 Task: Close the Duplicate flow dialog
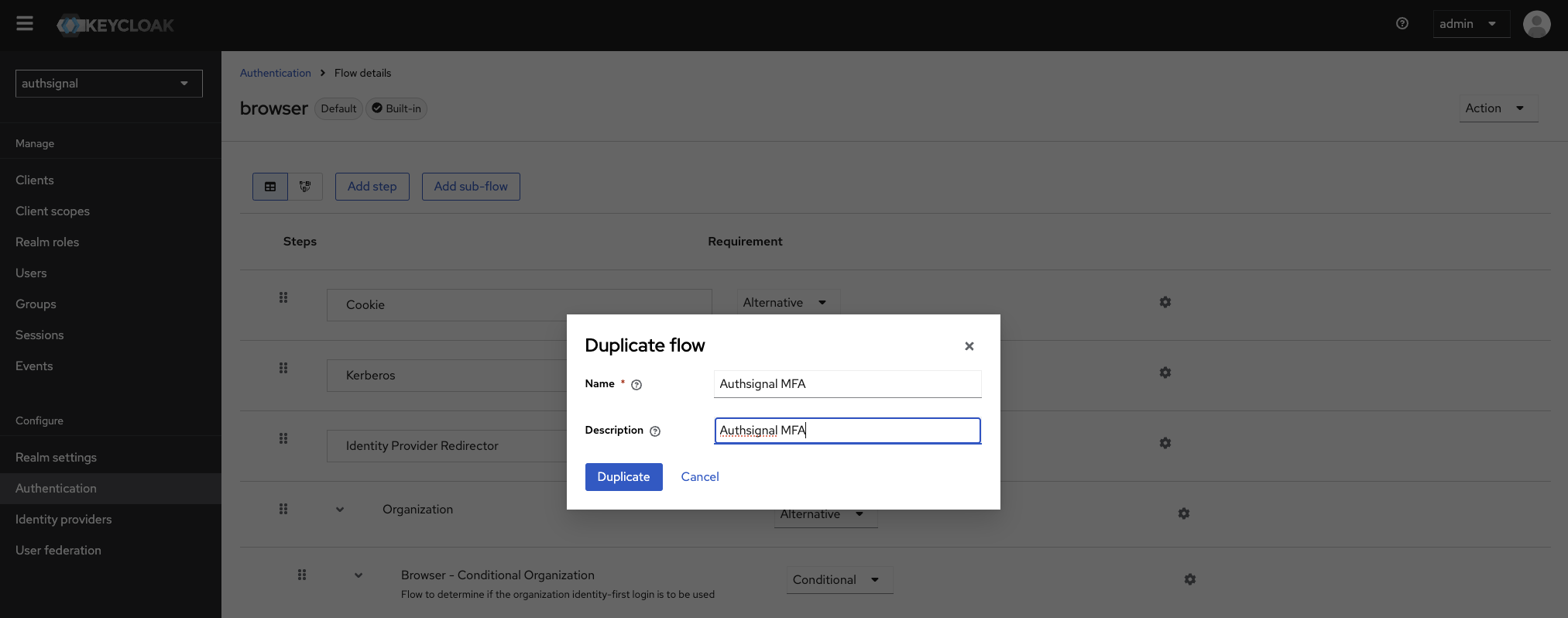coord(969,346)
